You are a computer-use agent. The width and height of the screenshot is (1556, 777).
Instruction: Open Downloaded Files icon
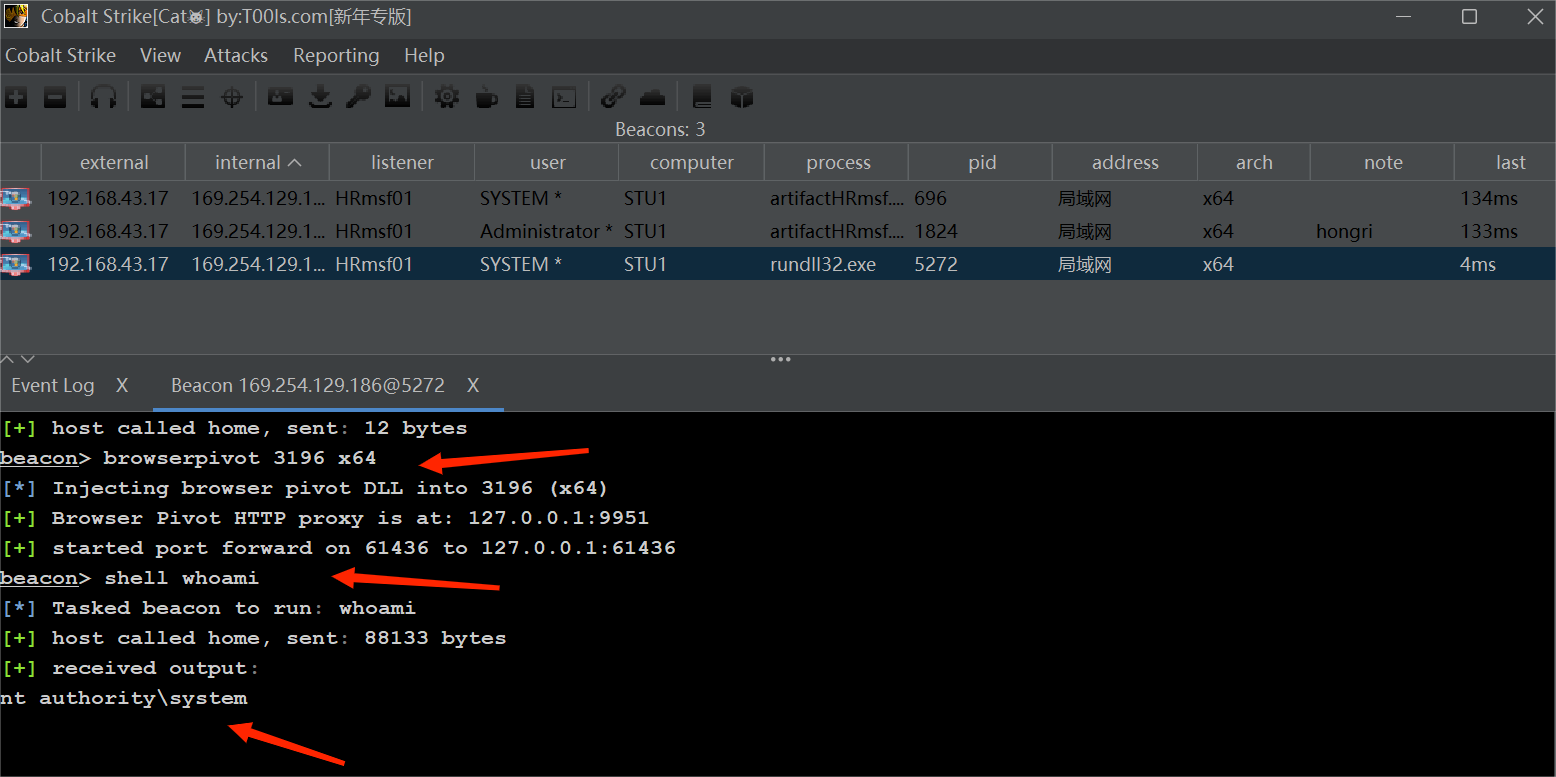tap(320, 97)
